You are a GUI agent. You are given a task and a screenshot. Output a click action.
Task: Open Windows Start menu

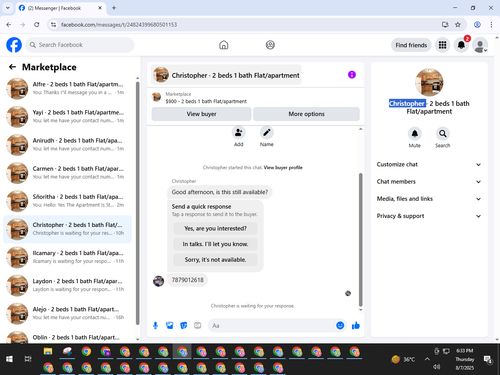tap(9, 359)
